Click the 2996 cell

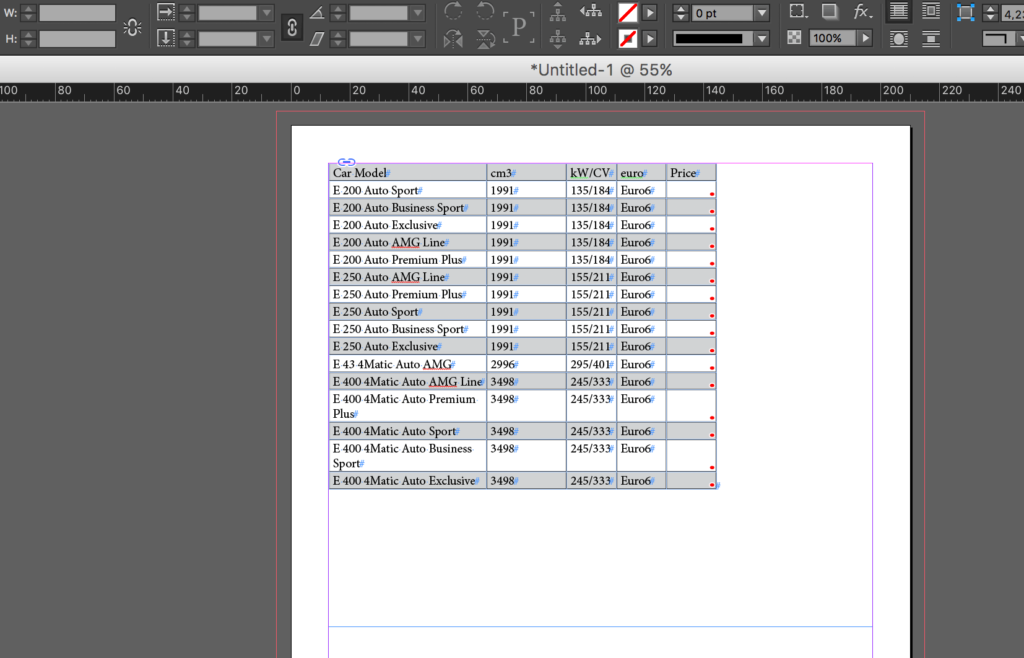pyautogui.click(x=526, y=364)
